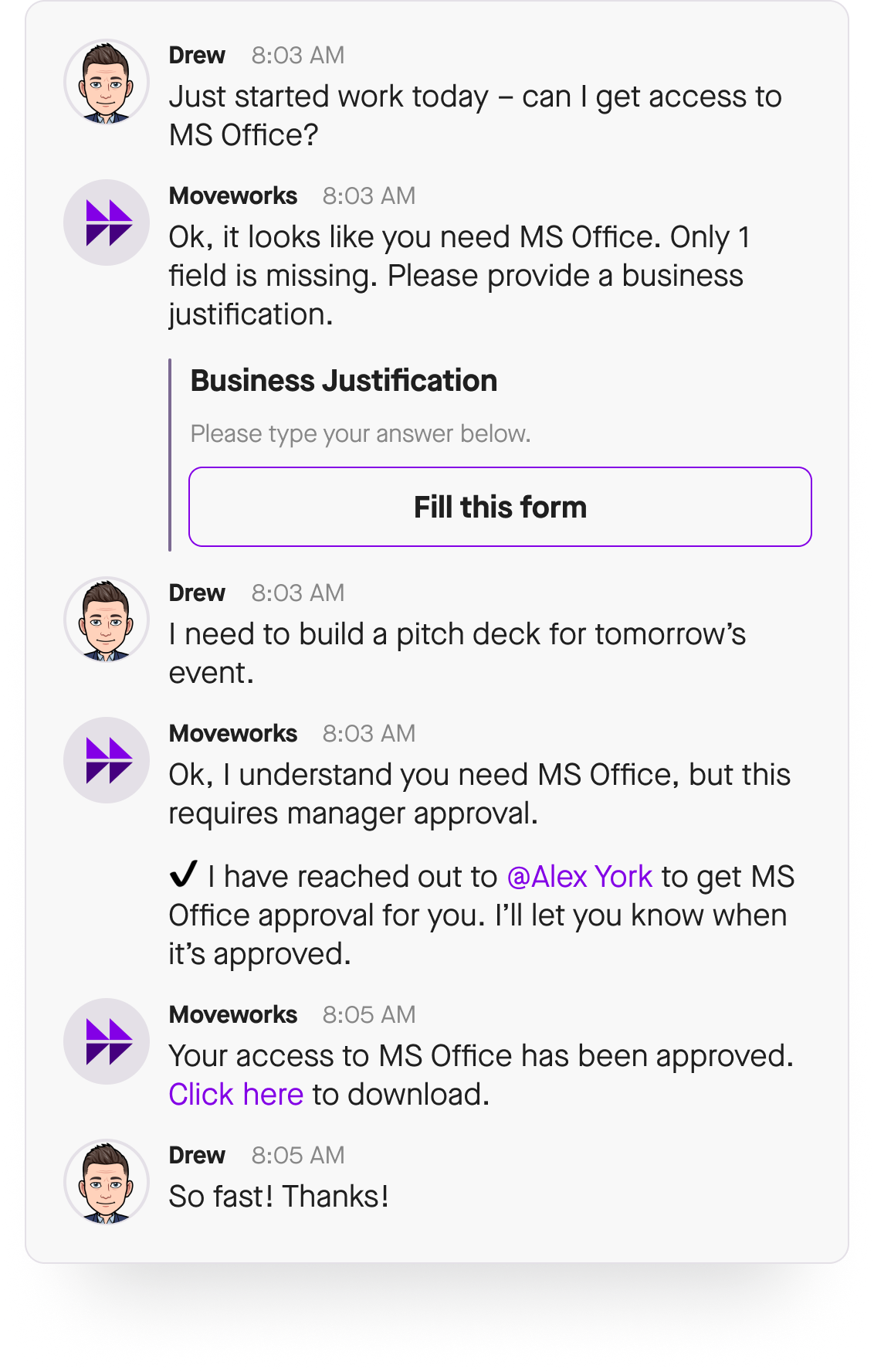Screen dimensions: 874x1372
Task: Click the Moveworks icon on the 8:05 AM message
Action: point(106,1041)
